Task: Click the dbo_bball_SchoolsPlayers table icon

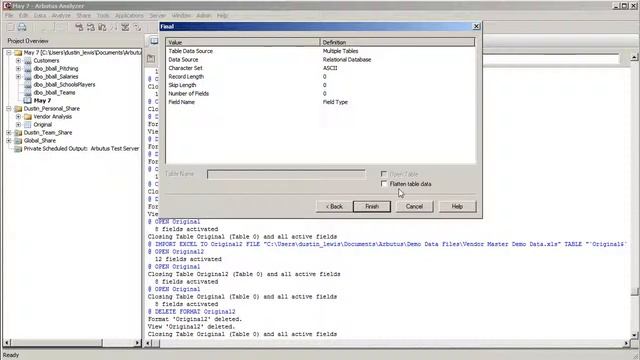Action: click(x=28, y=84)
